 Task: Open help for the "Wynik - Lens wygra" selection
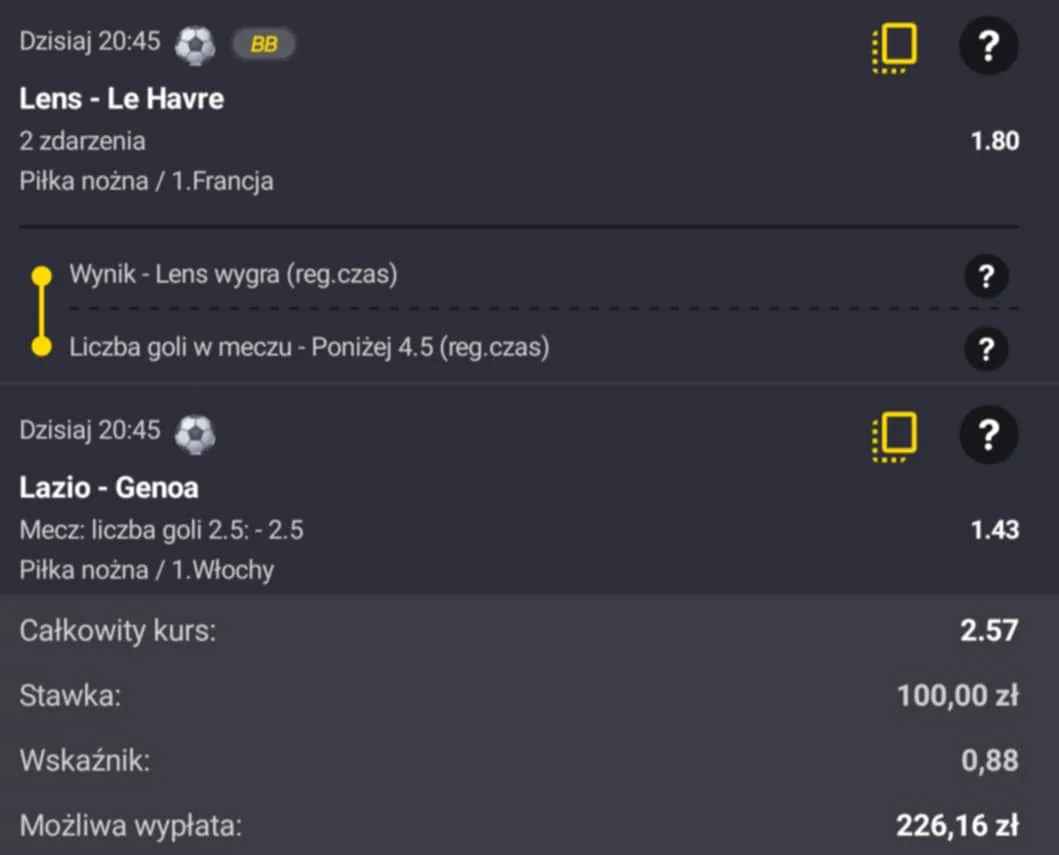click(x=986, y=276)
